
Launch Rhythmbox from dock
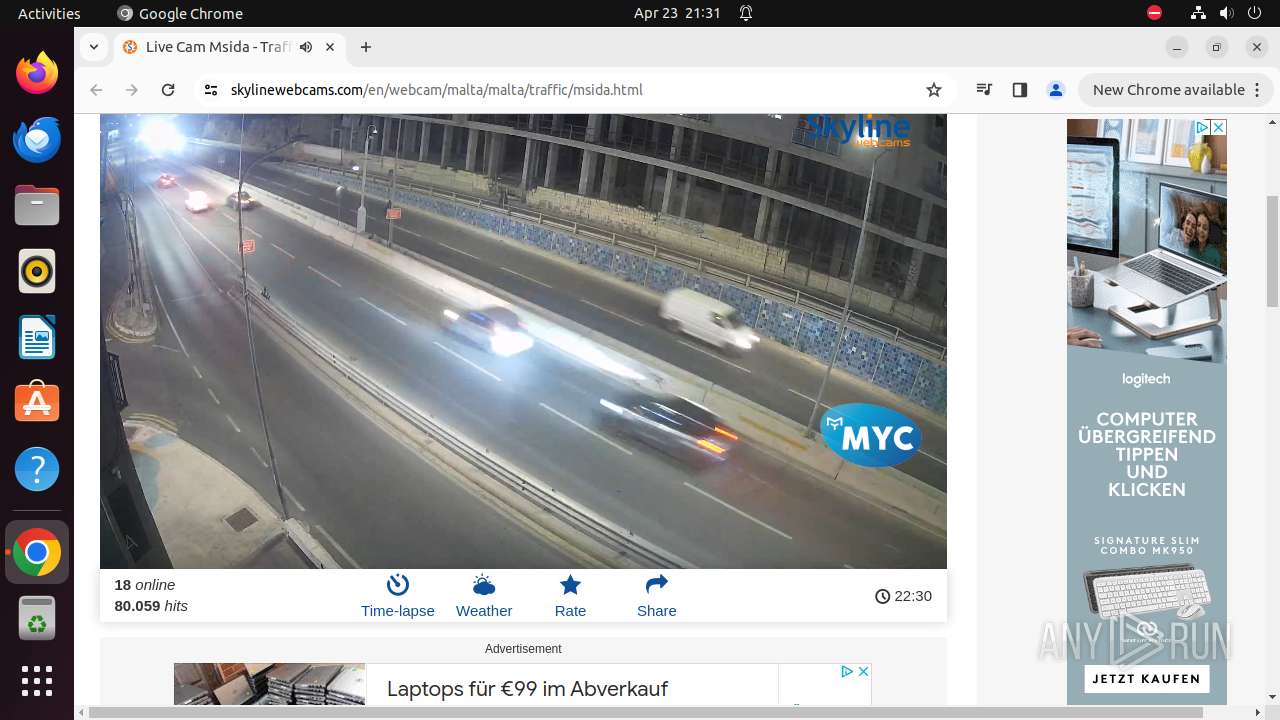(37, 271)
